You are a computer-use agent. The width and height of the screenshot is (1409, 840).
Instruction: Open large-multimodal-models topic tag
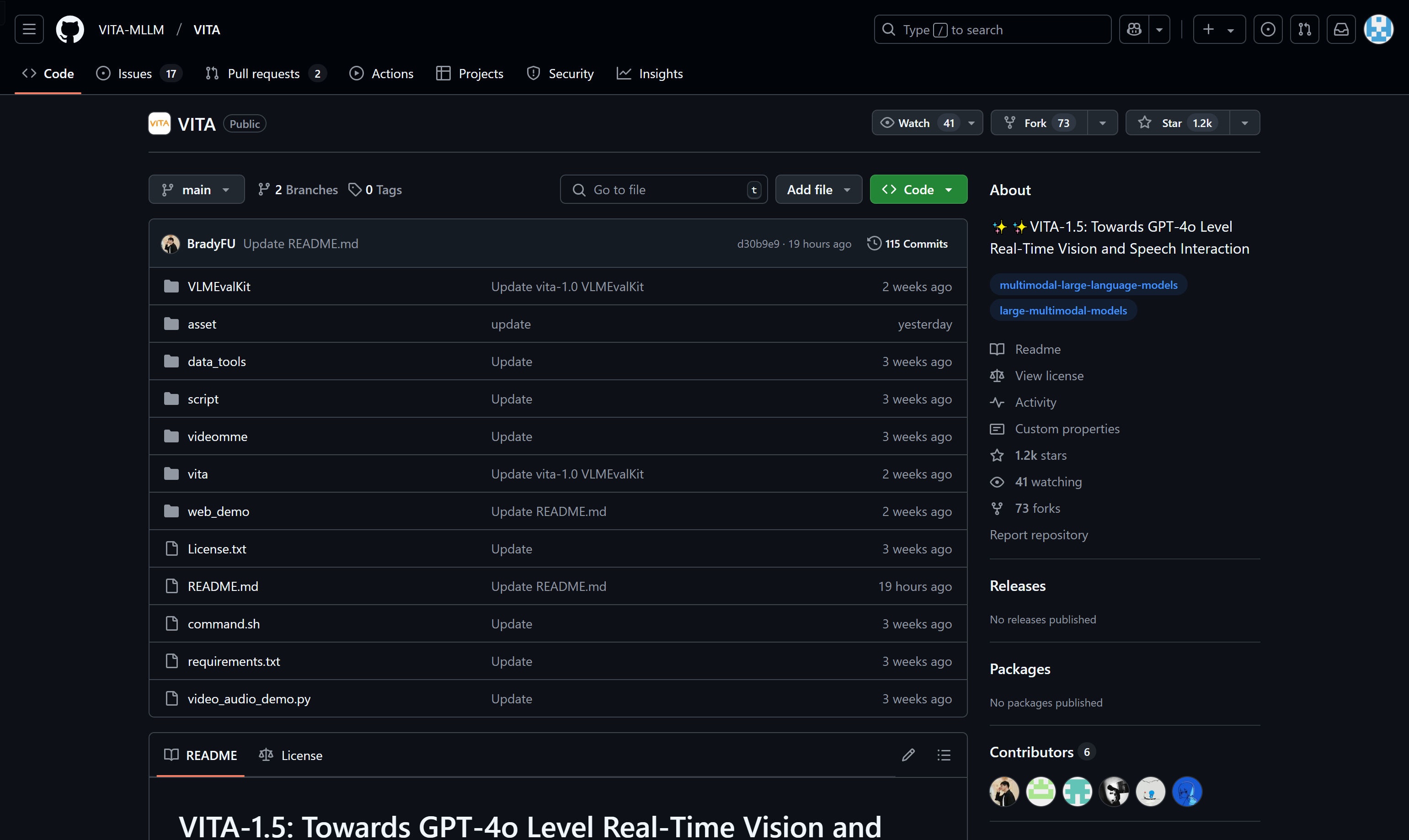1062,310
